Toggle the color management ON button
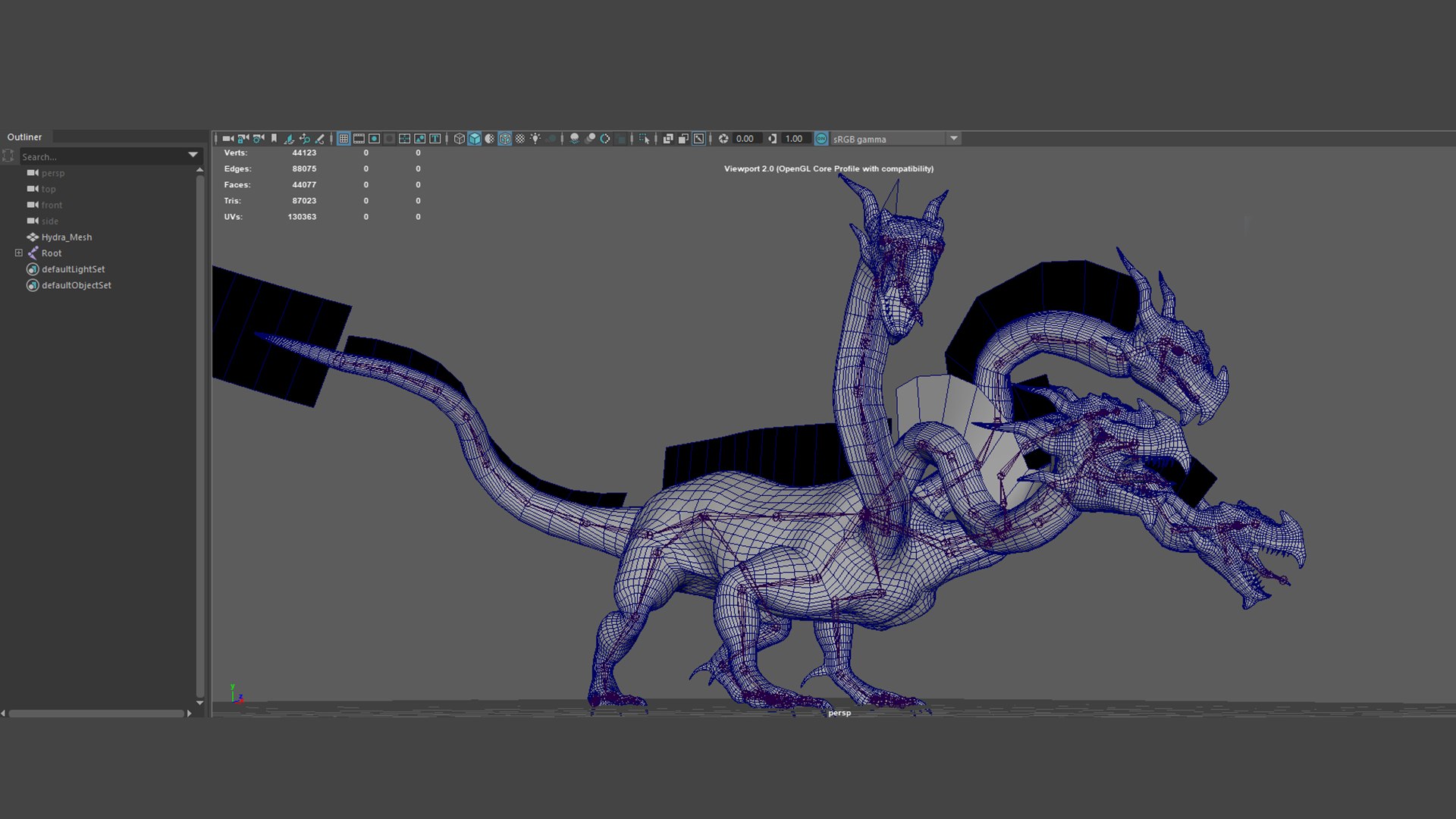This screenshot has height=819, width=1456. [821, 139]
